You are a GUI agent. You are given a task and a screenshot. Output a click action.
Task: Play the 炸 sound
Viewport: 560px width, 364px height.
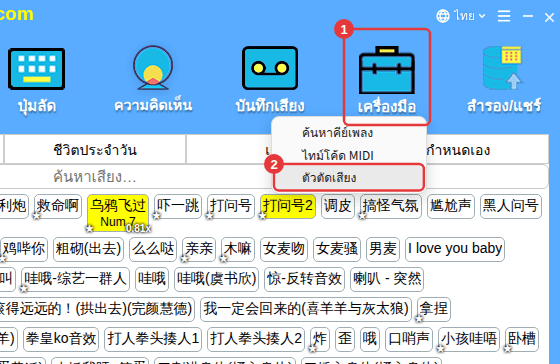point(320,339)
